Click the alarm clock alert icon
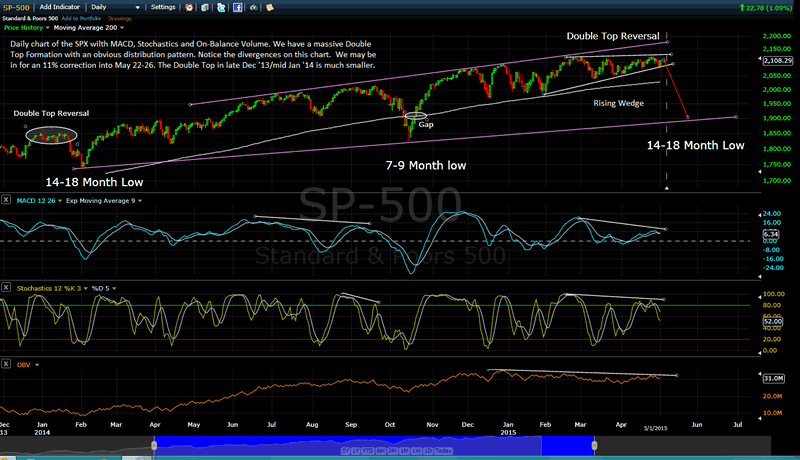800x460 pixels. tap(191, 7)
